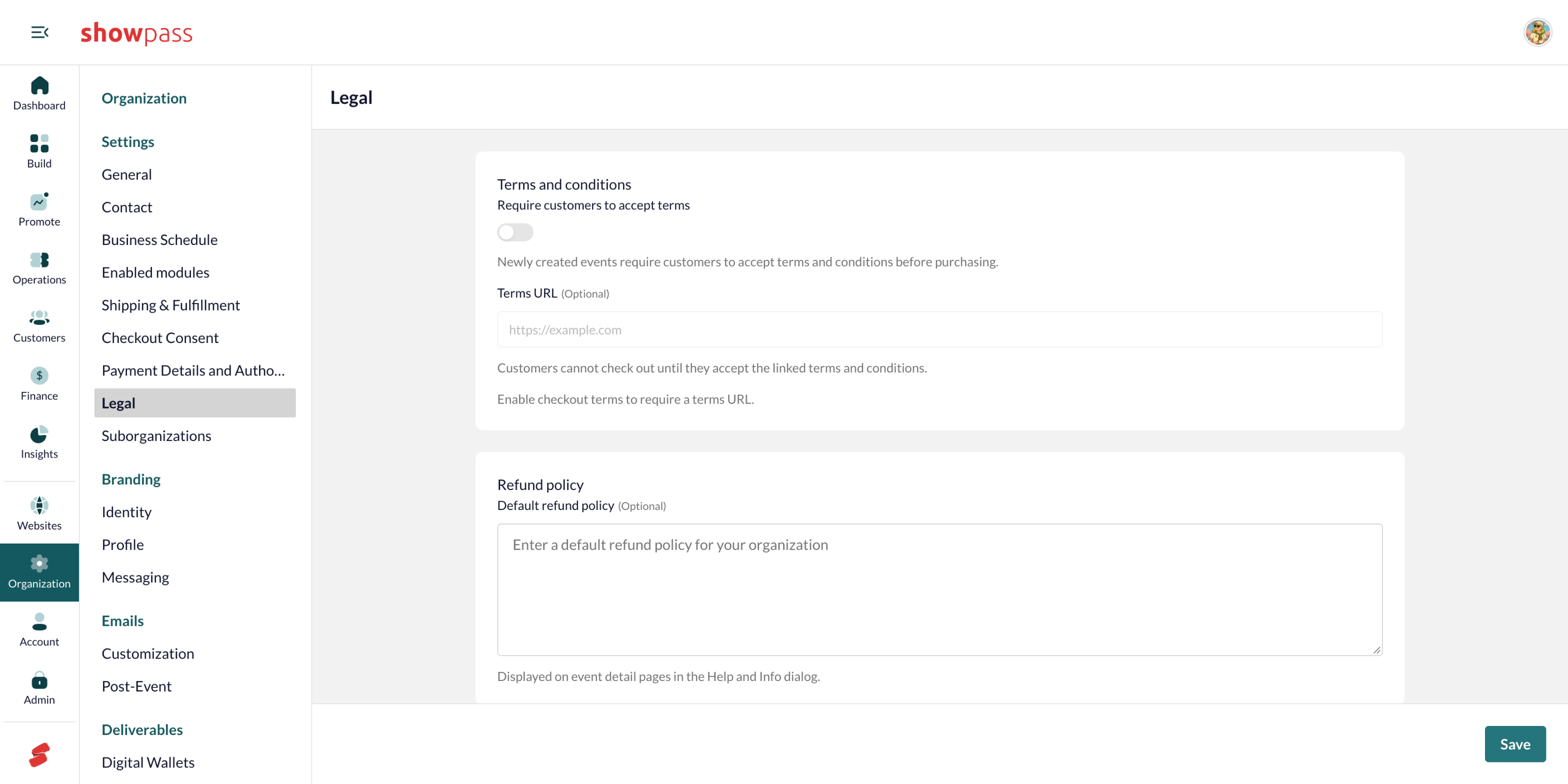Focus the Terms URL input field
This screenshot has width=1568, height=784.
[939, 330]
